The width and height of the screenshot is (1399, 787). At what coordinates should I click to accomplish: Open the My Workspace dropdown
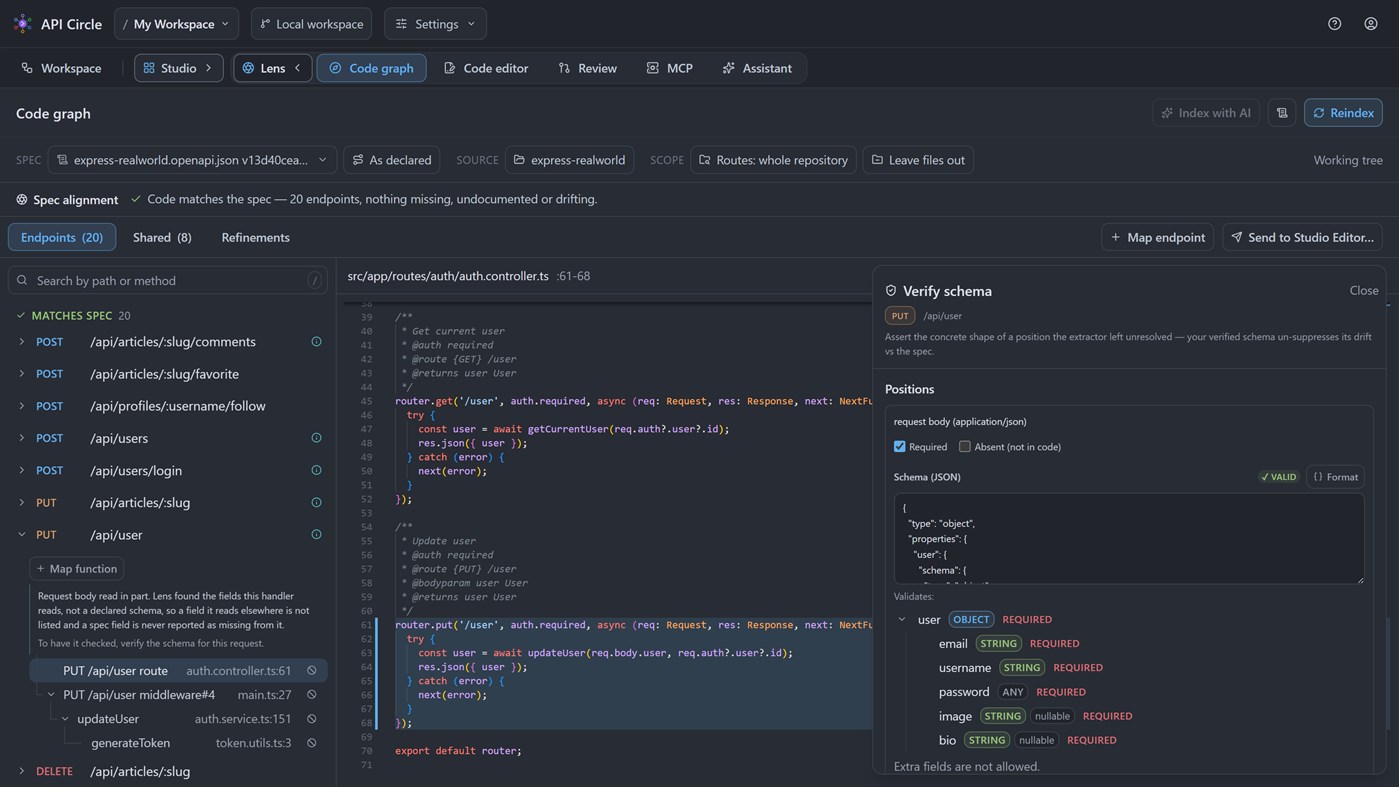pyautogui.click(x=176, y=24)
